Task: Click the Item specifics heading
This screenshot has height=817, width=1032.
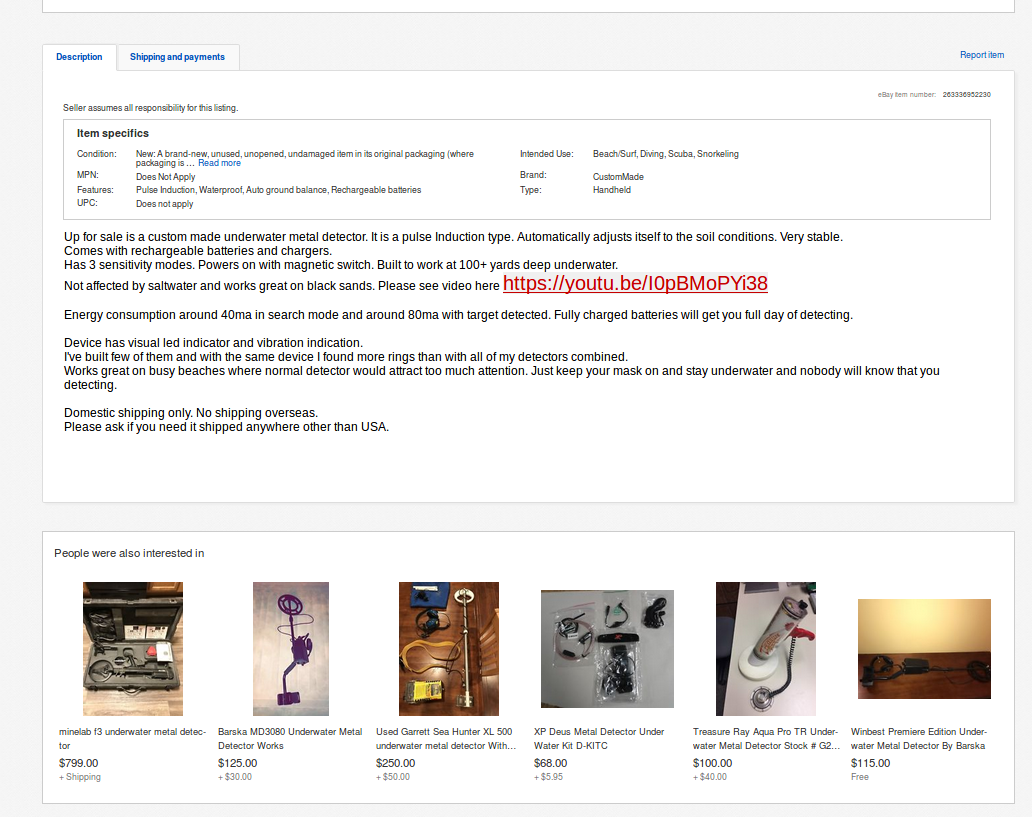Action: (113, 134)
